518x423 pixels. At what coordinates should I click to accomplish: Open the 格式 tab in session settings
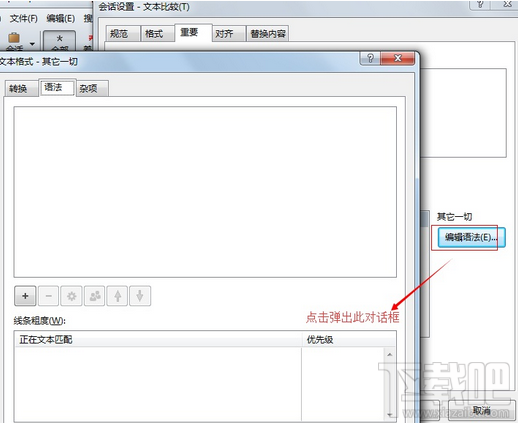pos(157,33)
